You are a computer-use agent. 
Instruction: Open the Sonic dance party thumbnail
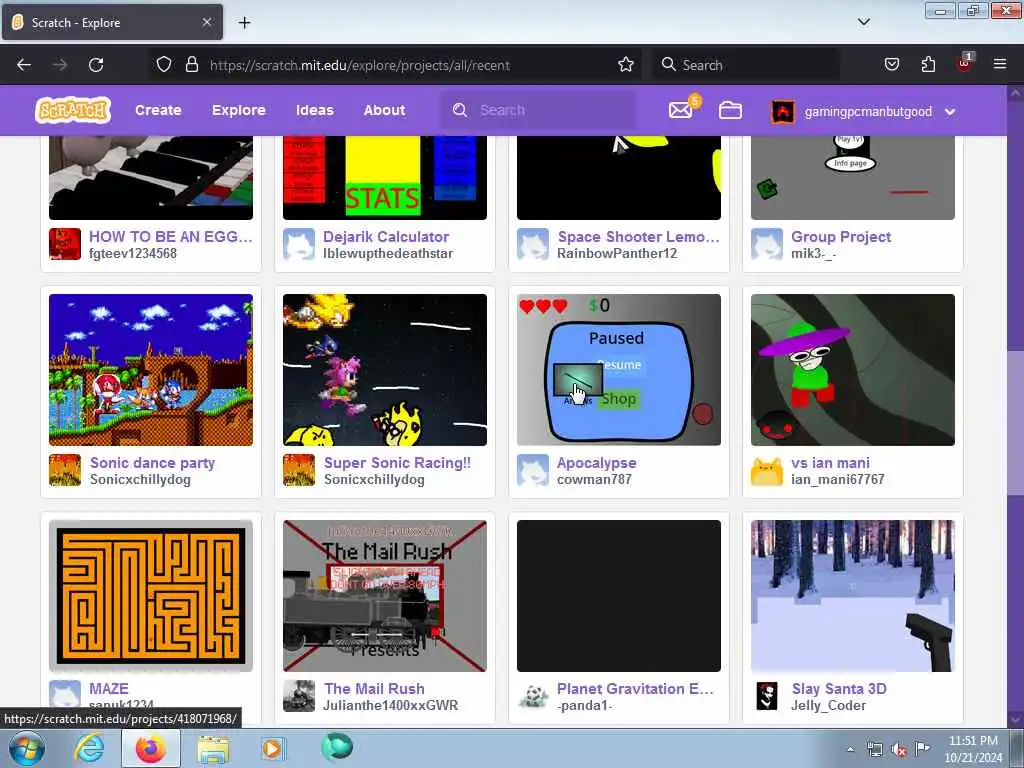[151, 370]
